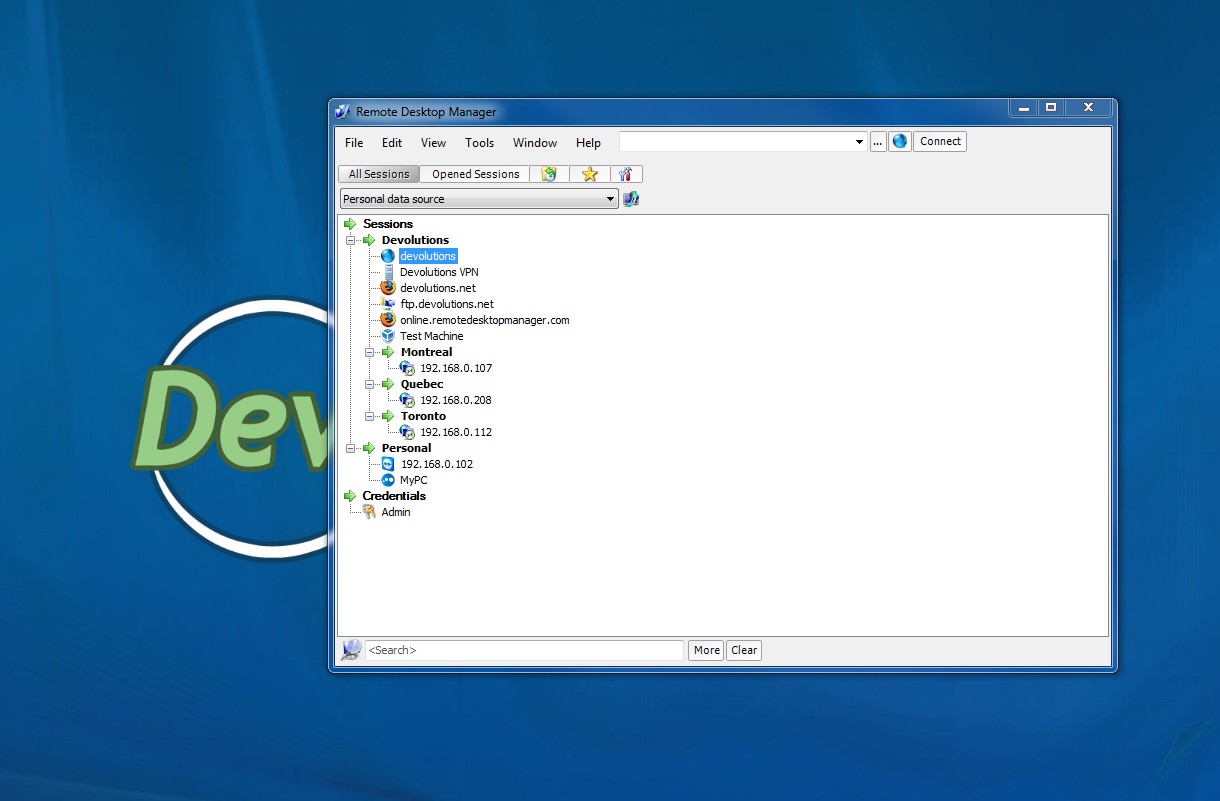The height and width of the screenshot is (801, 1220).
Task: Open the favorites star tab
Action: pyautogui.click(x=589, y=174)
